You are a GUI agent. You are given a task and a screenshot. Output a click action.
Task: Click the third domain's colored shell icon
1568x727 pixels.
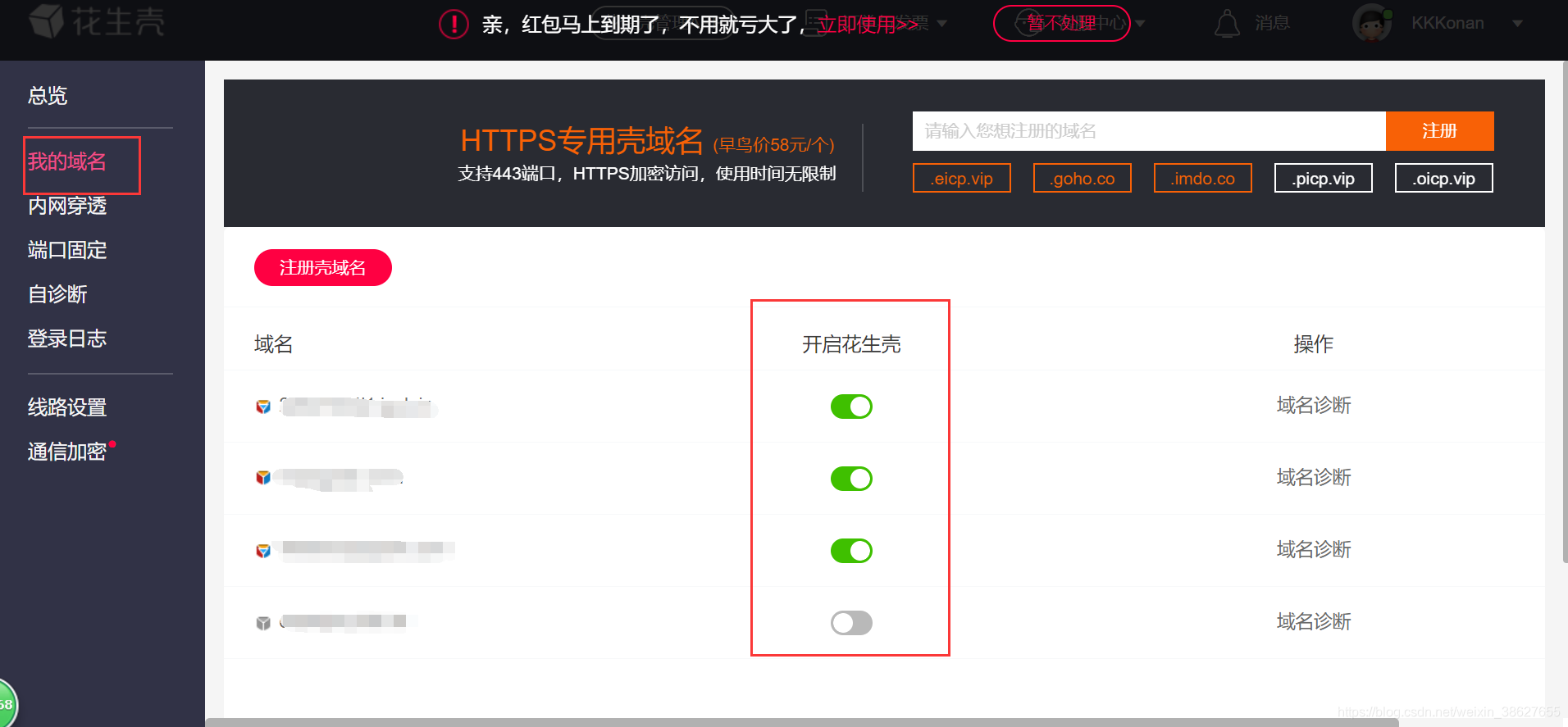click(263, 551)
